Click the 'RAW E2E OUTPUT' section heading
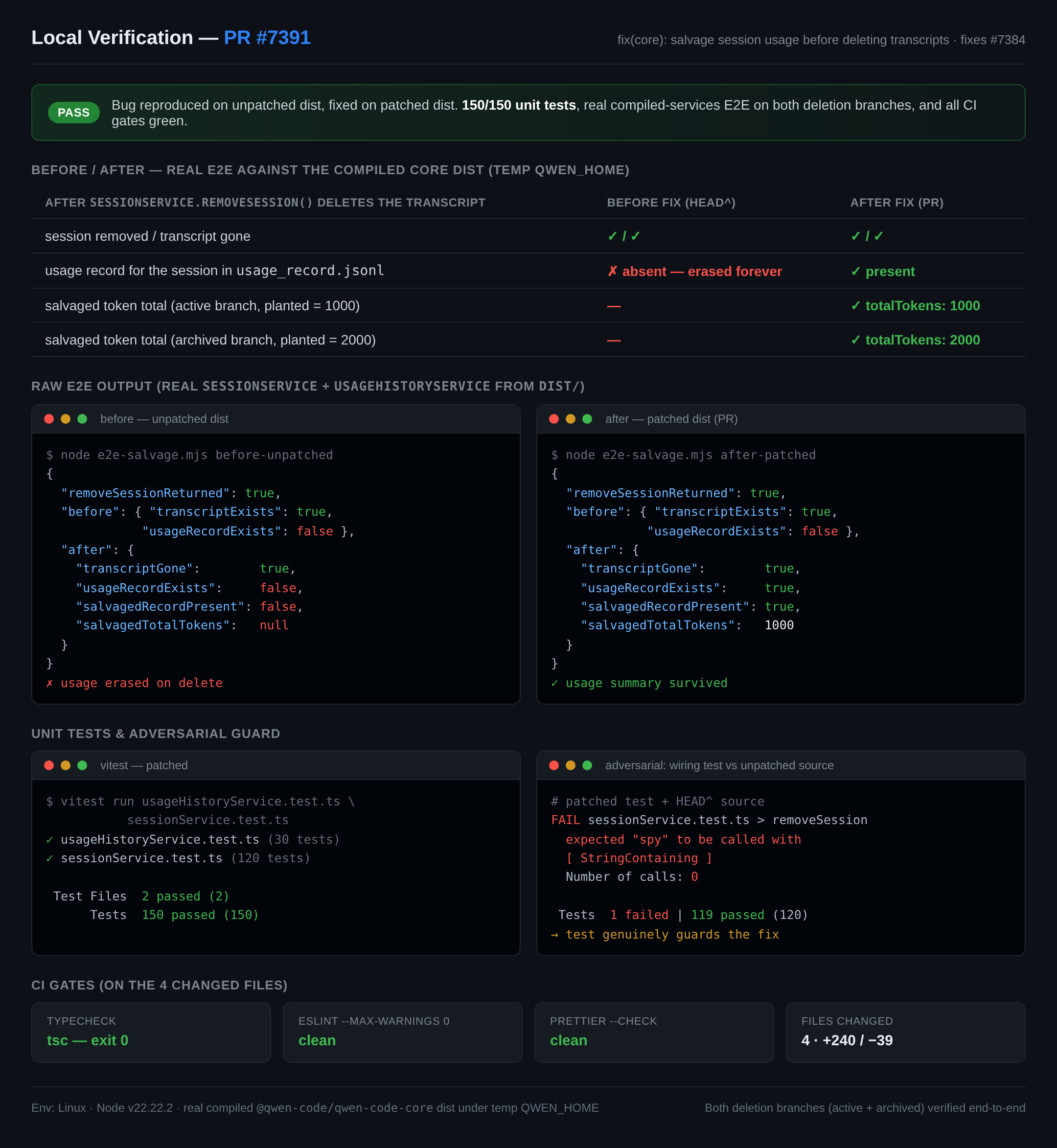The image size is (1057, 1148). click(x=308, y=386)
